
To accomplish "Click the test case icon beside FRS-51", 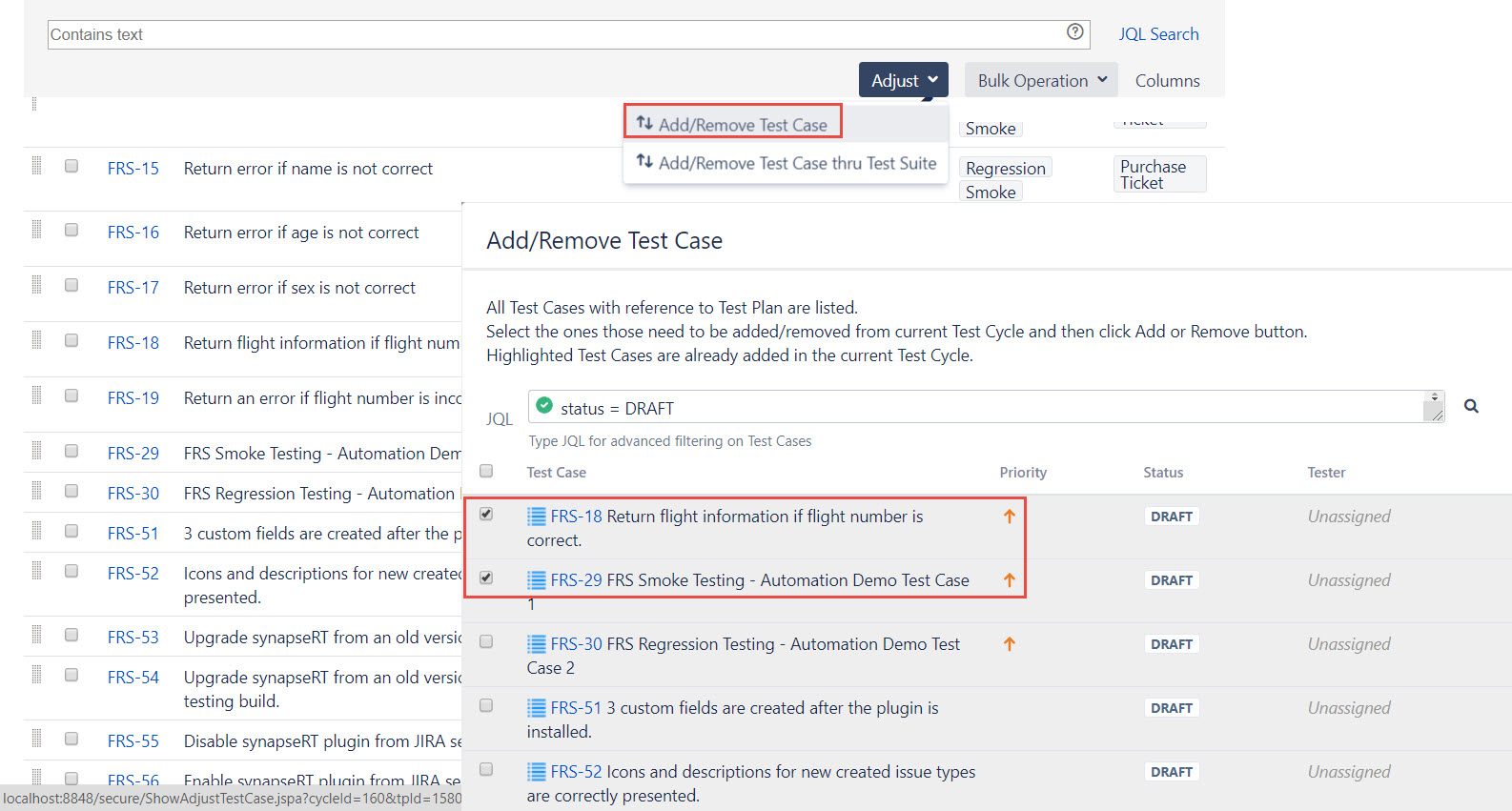I will tap(537, 708).
